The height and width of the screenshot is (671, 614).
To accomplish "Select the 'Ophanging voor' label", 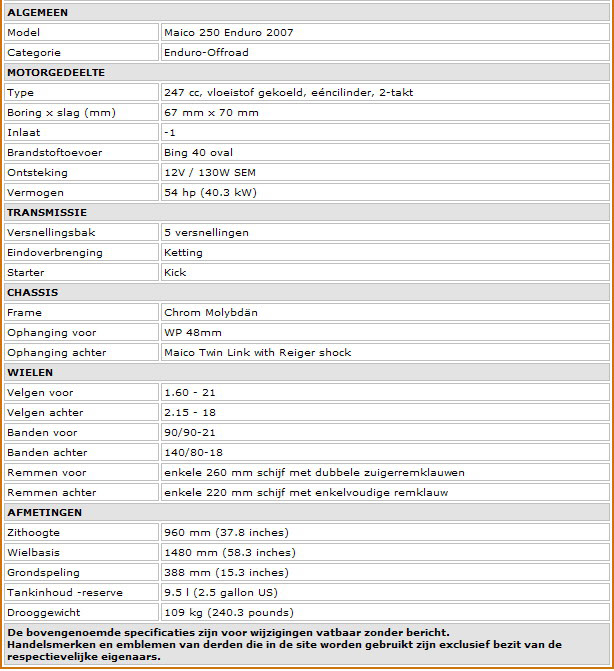I will point(51,333).
